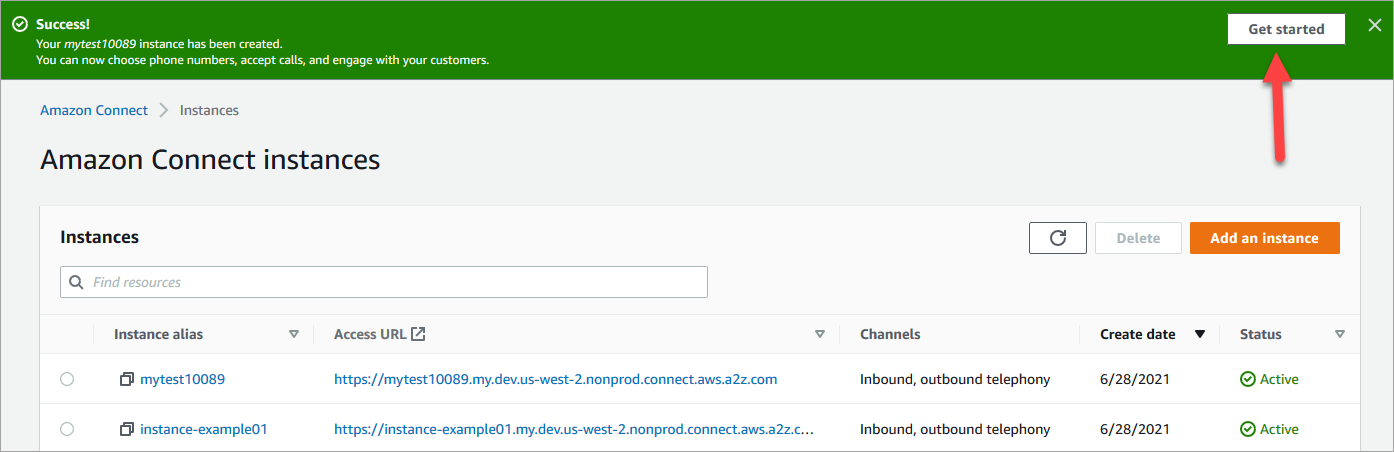The width and height of the screenshot is (1394, 452).
Task: Open instance-example01 alias link
Action: (203, 429)
